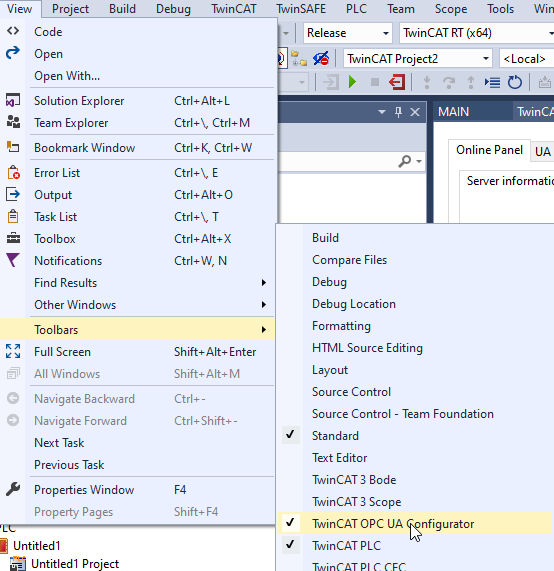The image size is (554, 571).
Task: Click the Full Screen arrows icon
Action: tap(13, 351)
